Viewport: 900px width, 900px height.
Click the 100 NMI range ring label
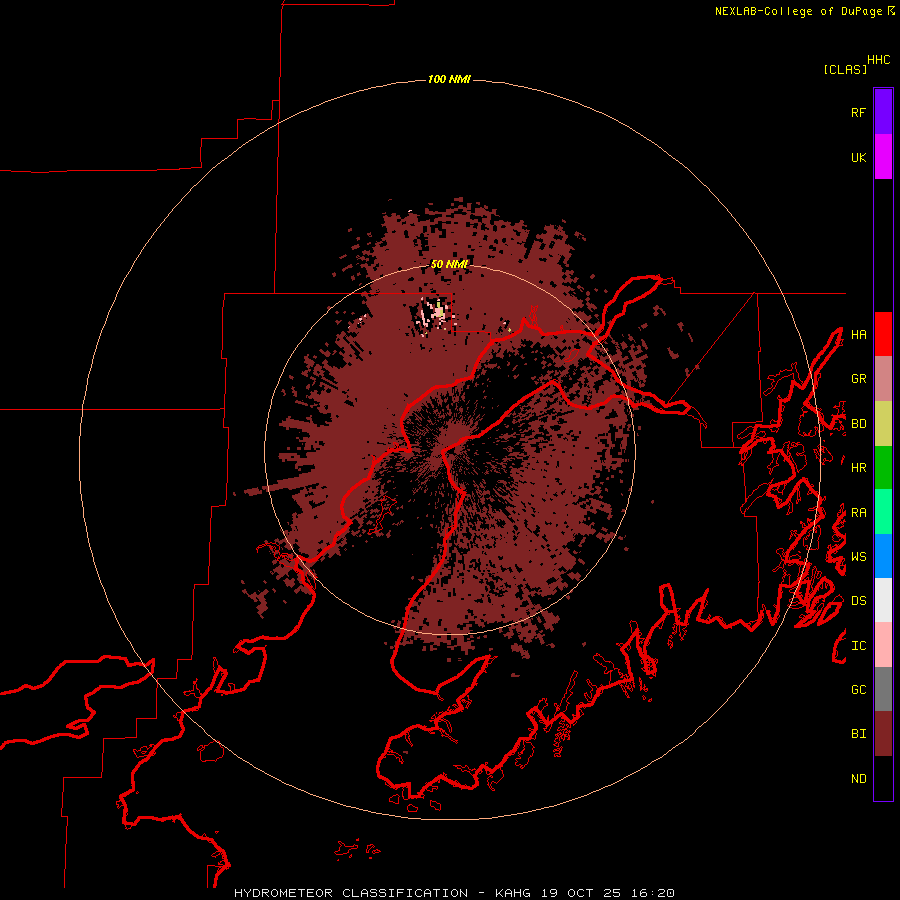click(449, 79)
